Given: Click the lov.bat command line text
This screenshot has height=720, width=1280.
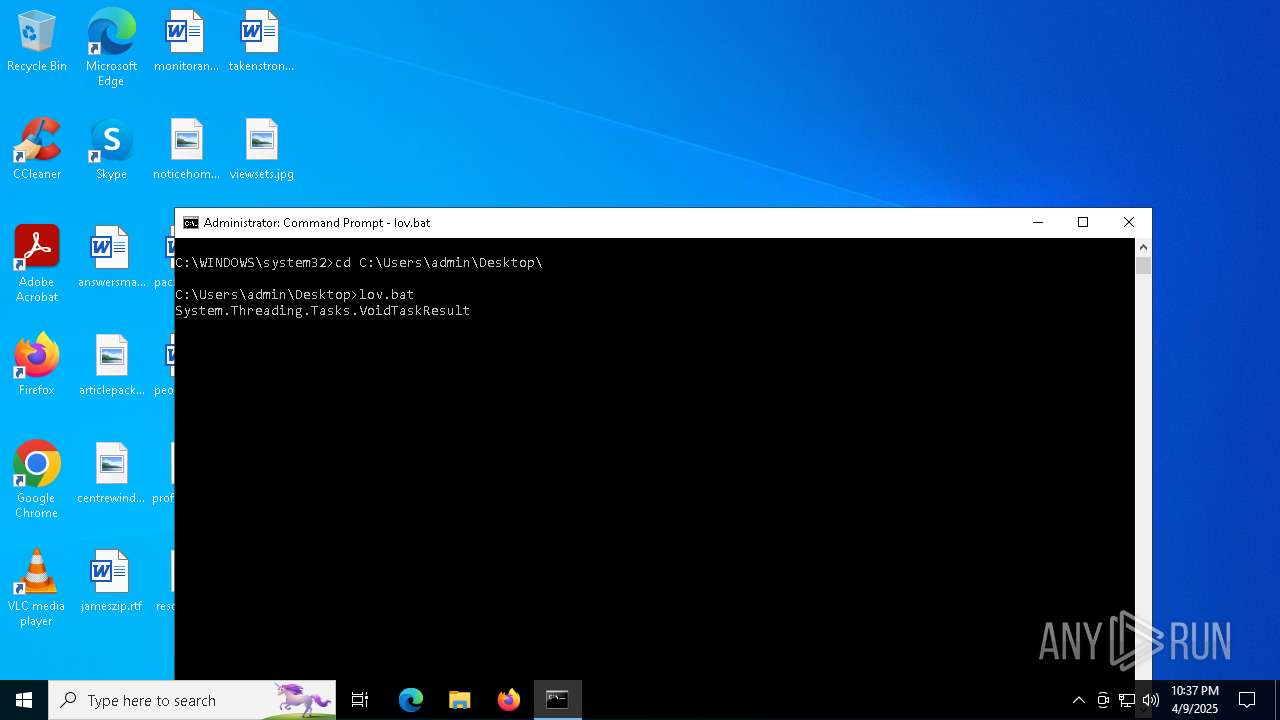Looking at the screenshot, I should pos(386,295).
